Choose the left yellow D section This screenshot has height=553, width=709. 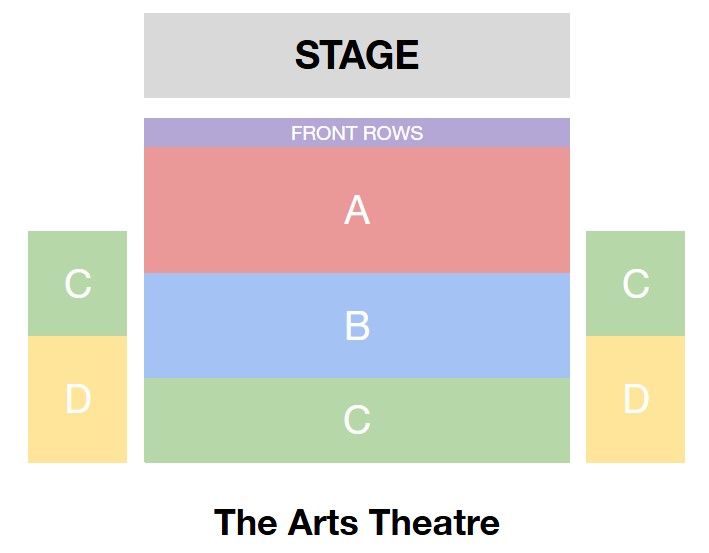(77, 399)
